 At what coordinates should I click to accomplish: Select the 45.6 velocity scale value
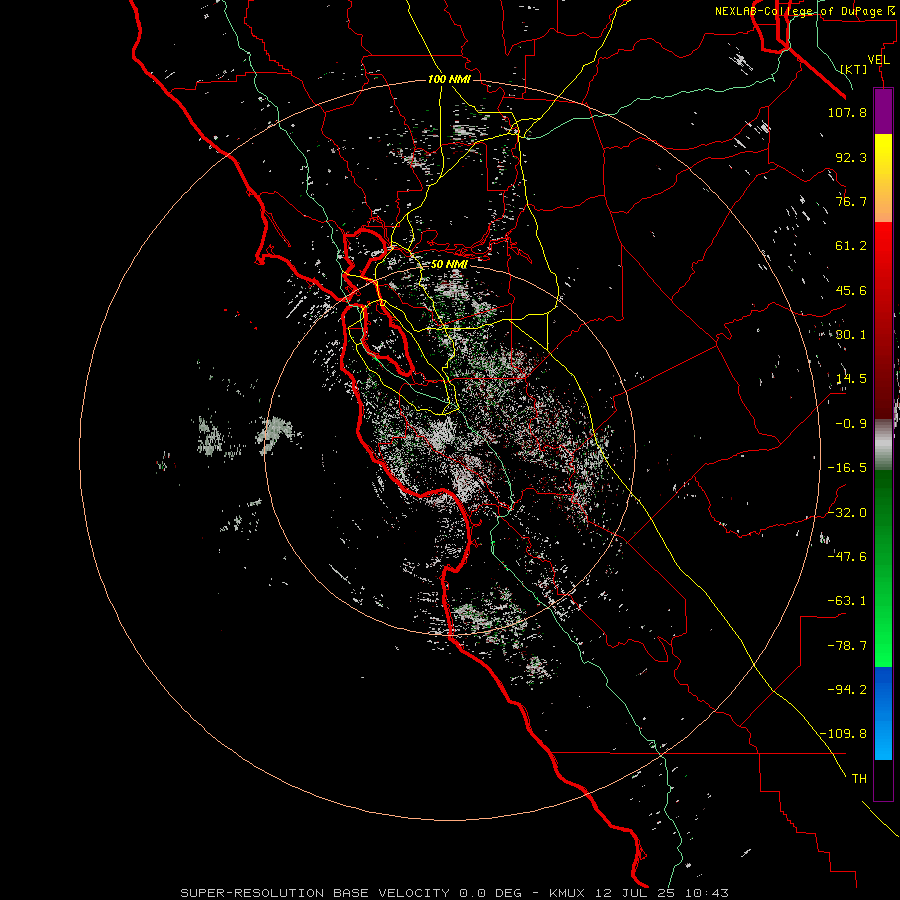point(851,290)
